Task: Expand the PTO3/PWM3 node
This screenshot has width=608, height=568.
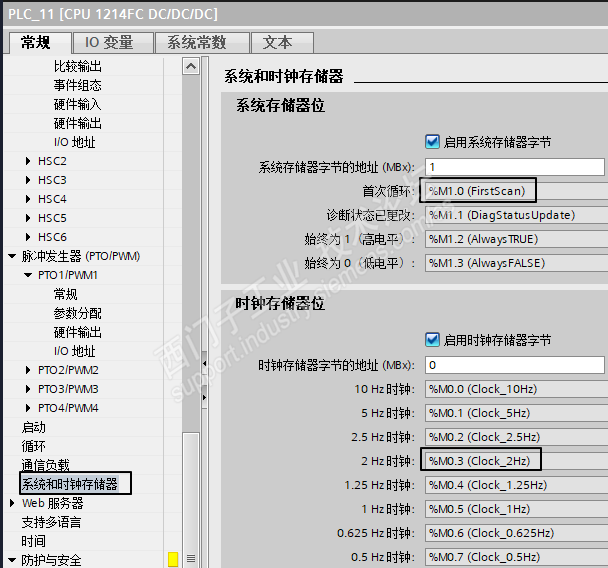Action: coord(28,389)
